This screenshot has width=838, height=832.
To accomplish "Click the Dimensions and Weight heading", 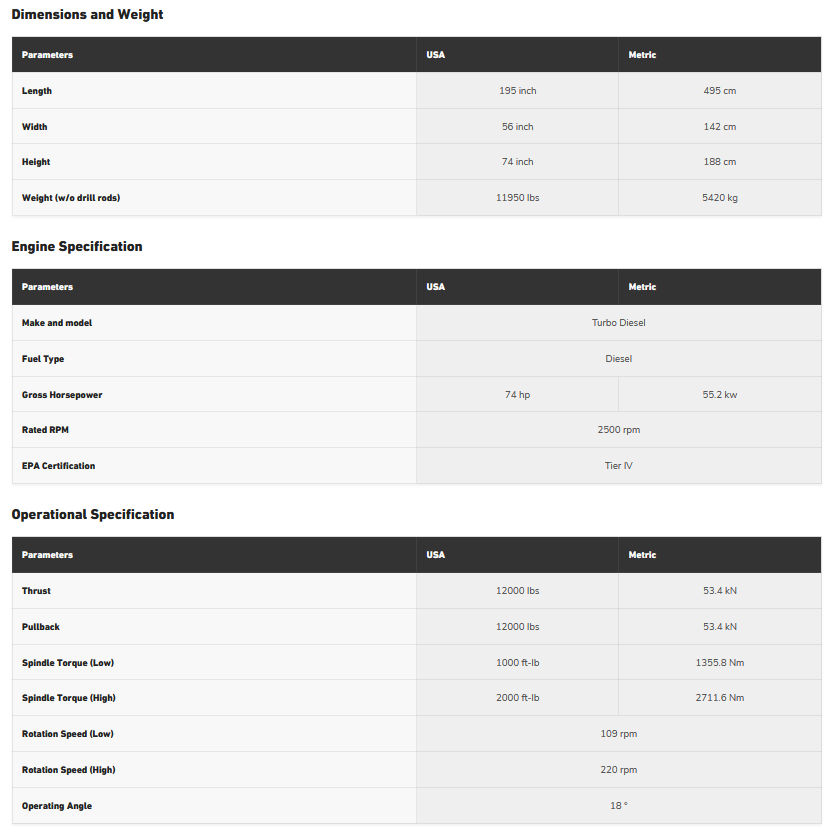I will point(87,15).
